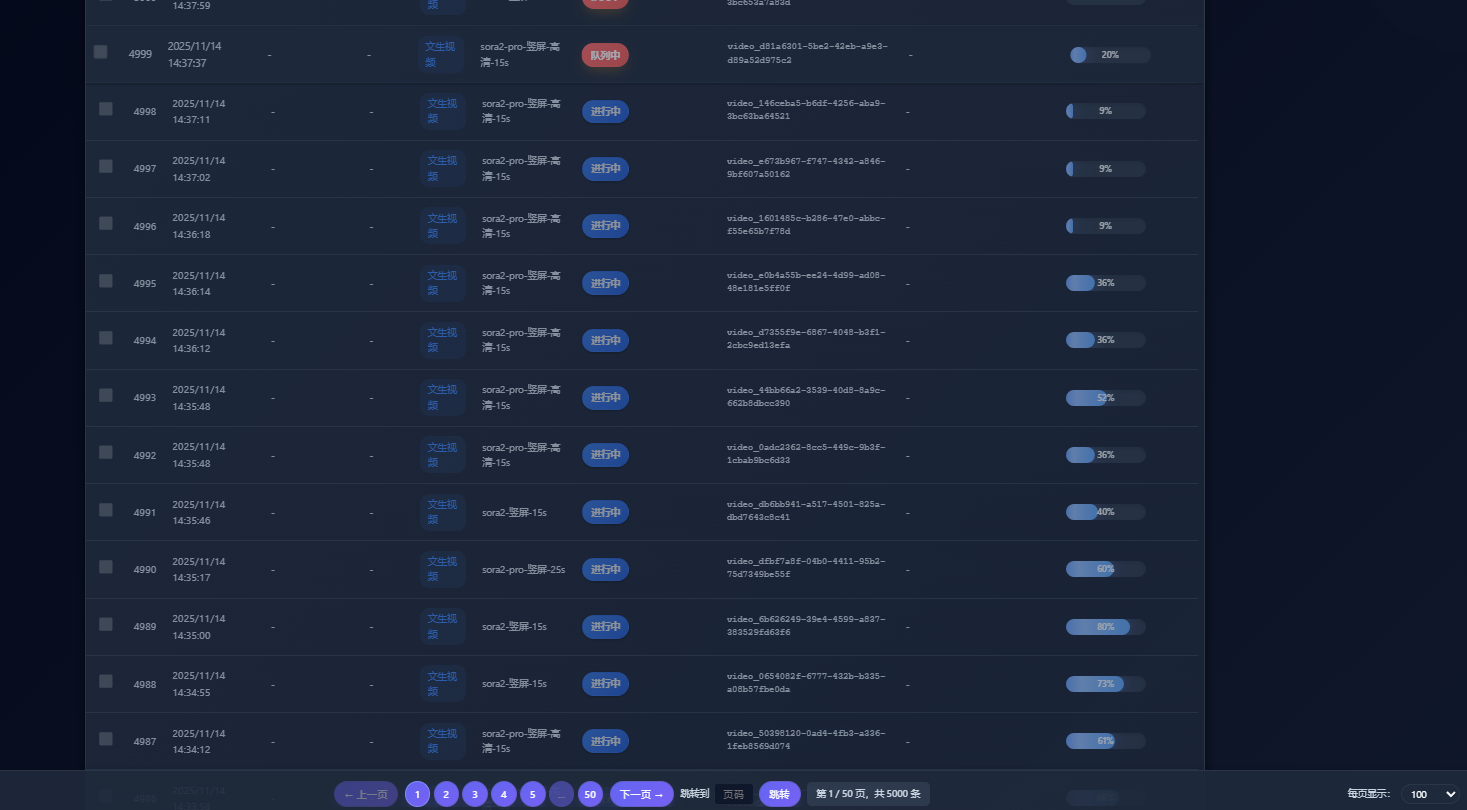Go to page 2 in pagination
This screenshot has width=1467, height=810.
coord(446,794)
